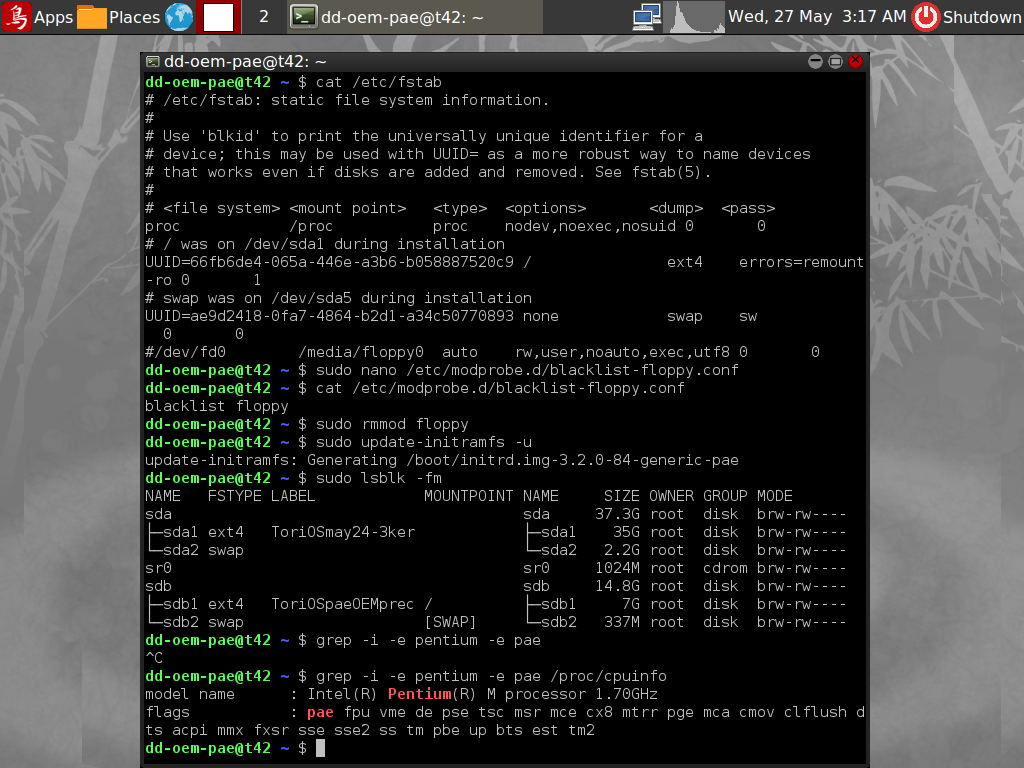Open the network connections tray icon
Image resolution: width=1024 pixels, height=768 pixels.
tap(647, 17)
